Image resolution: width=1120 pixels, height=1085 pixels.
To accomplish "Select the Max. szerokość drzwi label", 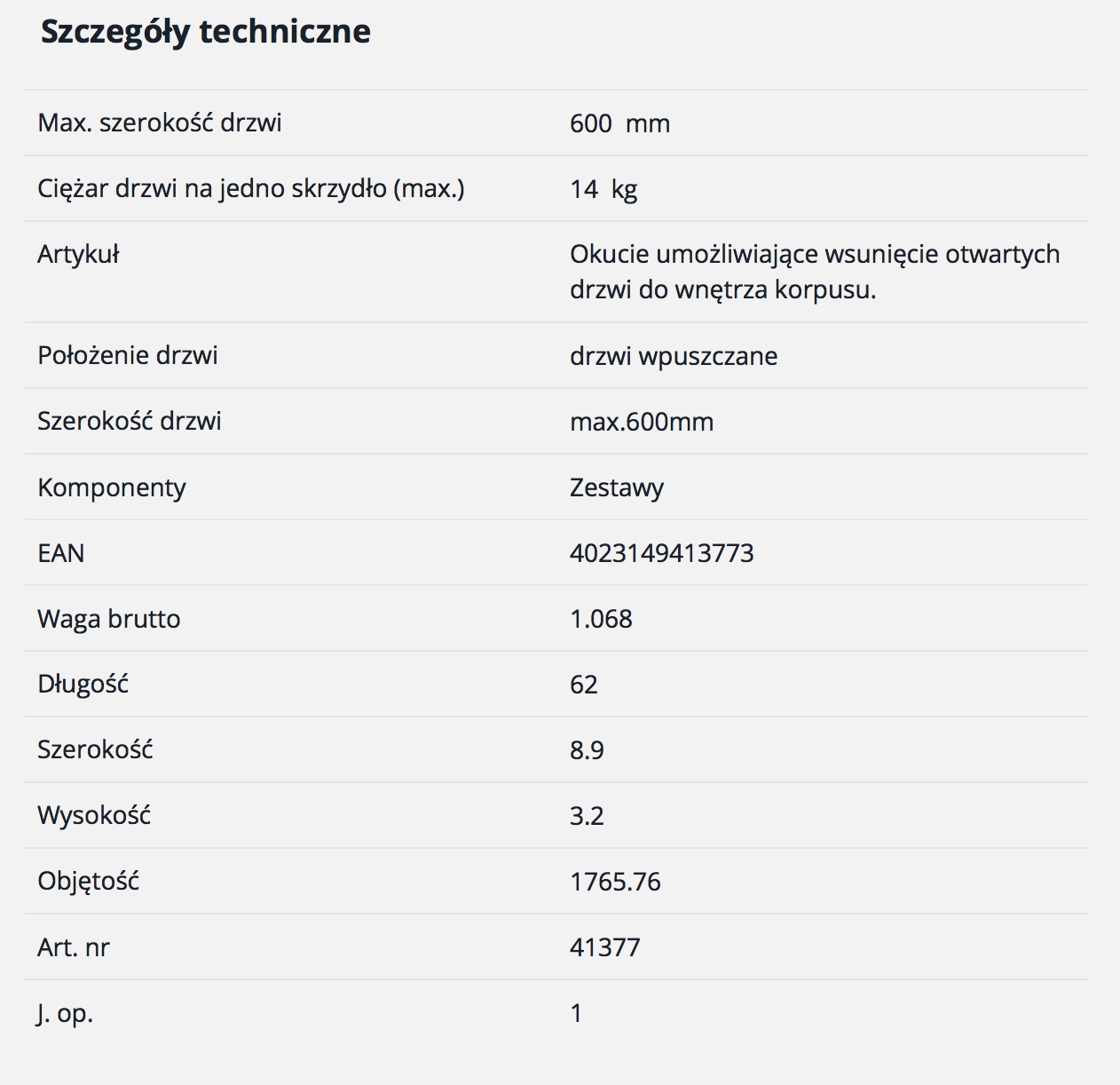I will [x=160, y=123].
